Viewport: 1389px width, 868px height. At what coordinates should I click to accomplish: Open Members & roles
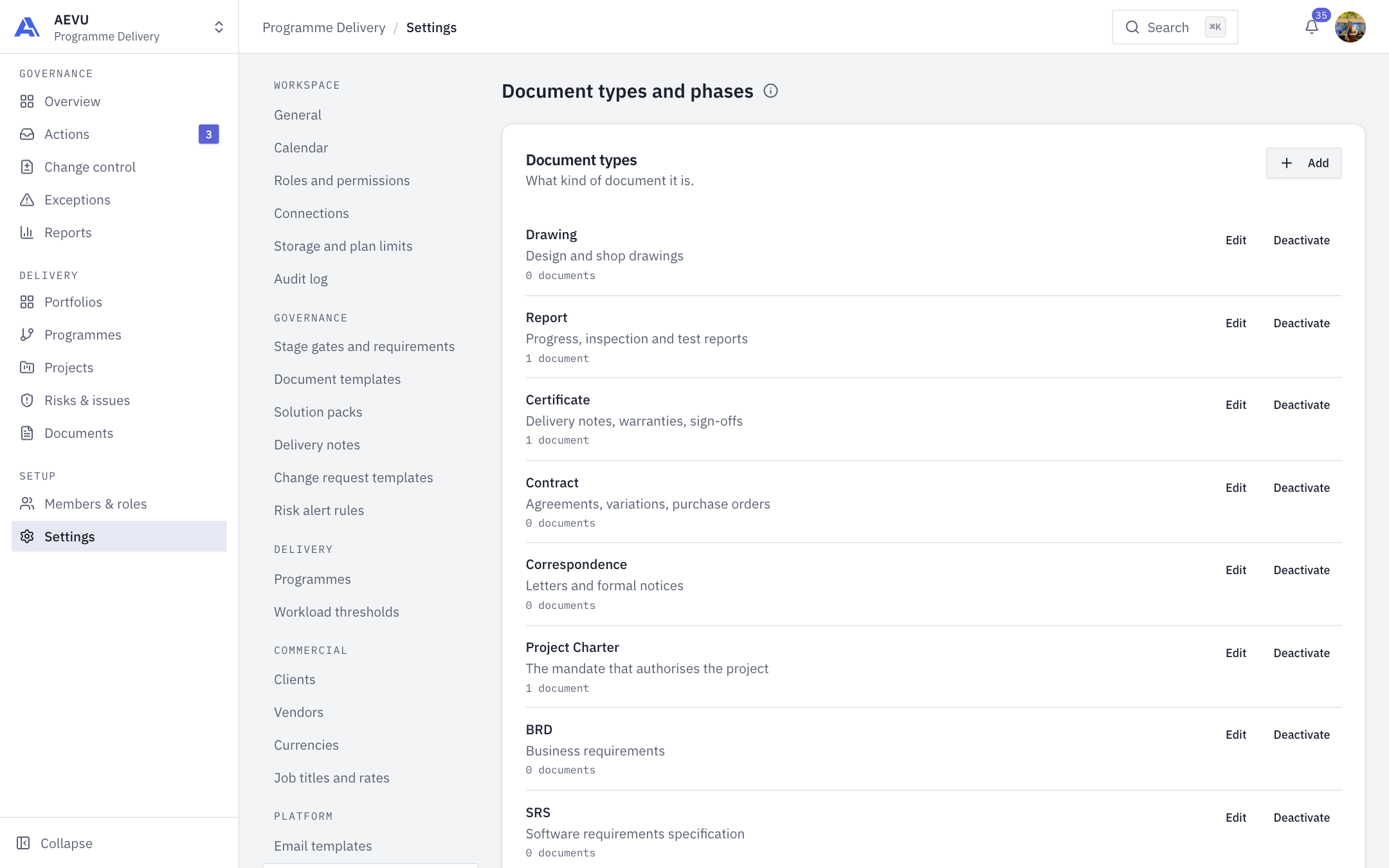pos(119,504)
